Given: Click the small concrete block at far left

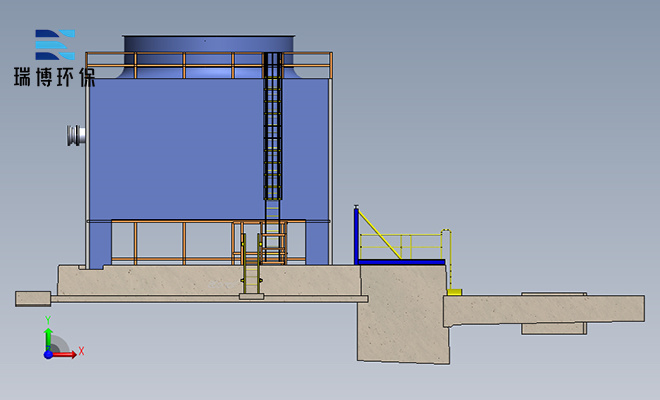Looking at the screenshot, I should [33, 297].
